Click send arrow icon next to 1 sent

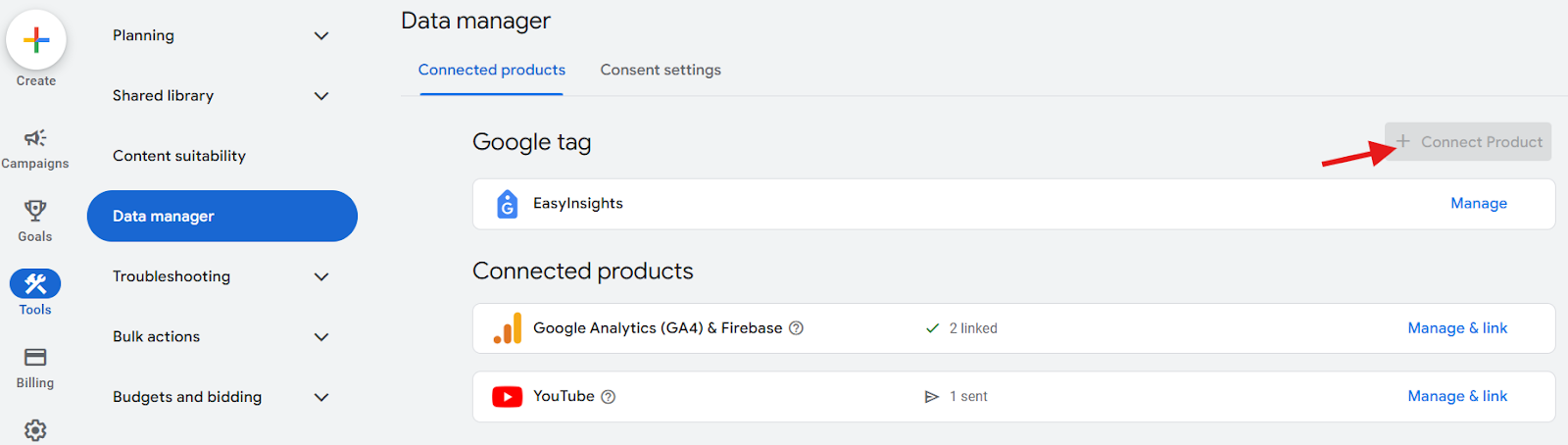932,397
